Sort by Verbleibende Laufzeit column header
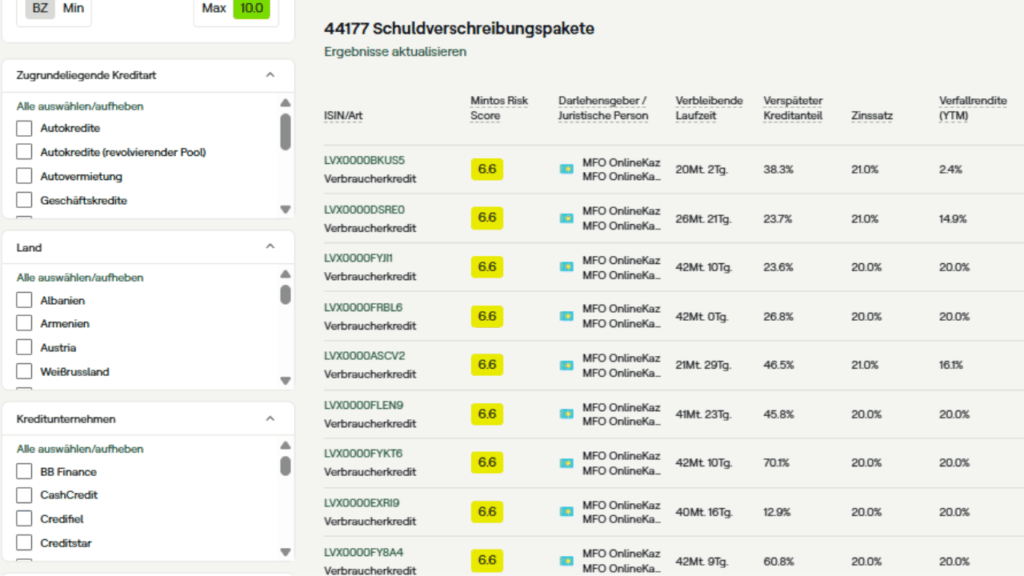The image size is (1024, 576). (x=709, y=108)
